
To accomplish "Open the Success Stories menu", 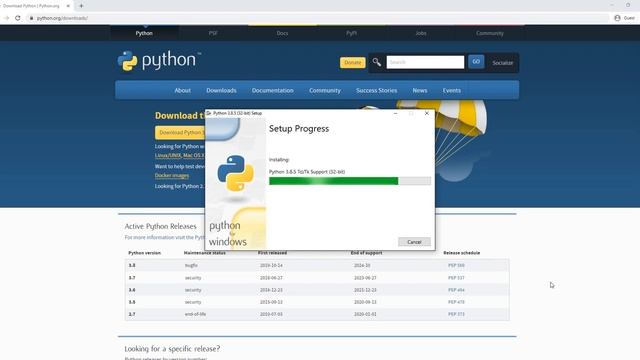I will 376,90.
